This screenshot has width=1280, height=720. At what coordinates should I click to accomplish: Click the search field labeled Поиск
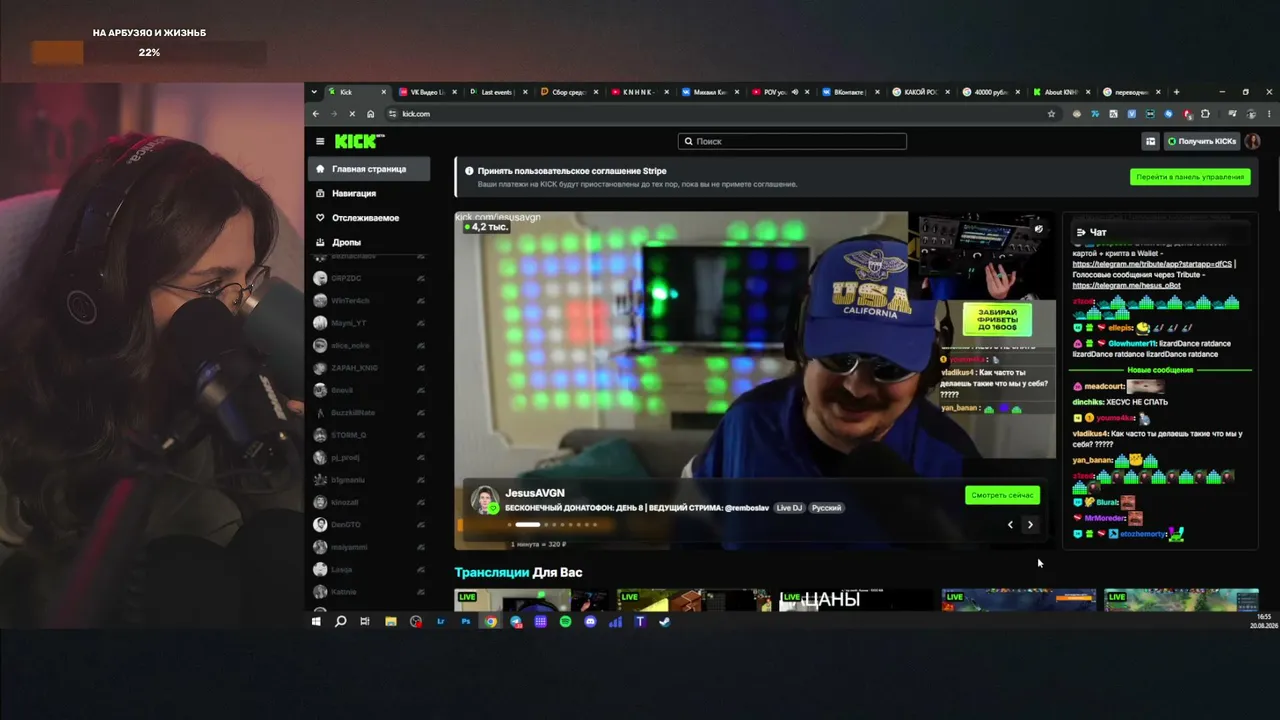[792, 141]
